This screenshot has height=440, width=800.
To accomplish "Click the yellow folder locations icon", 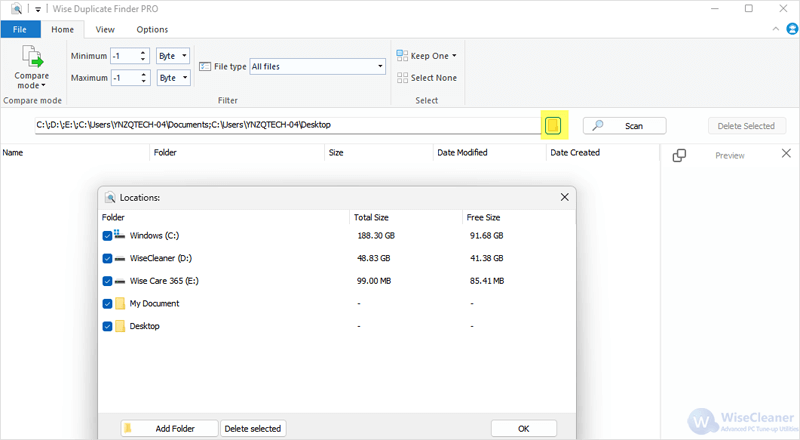I will coord(553,125).
